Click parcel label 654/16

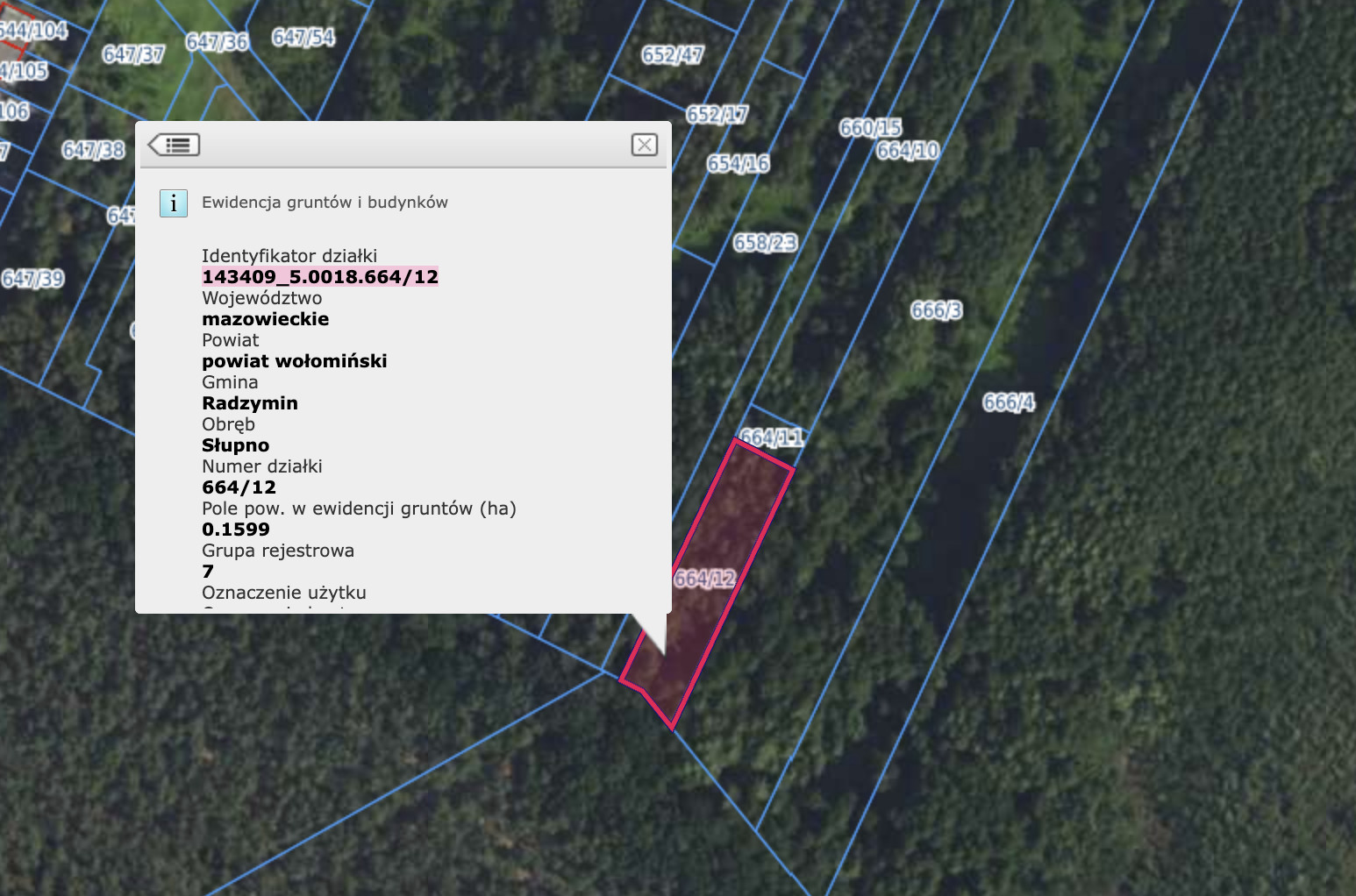pyautogui.click(x=739, y=164)
